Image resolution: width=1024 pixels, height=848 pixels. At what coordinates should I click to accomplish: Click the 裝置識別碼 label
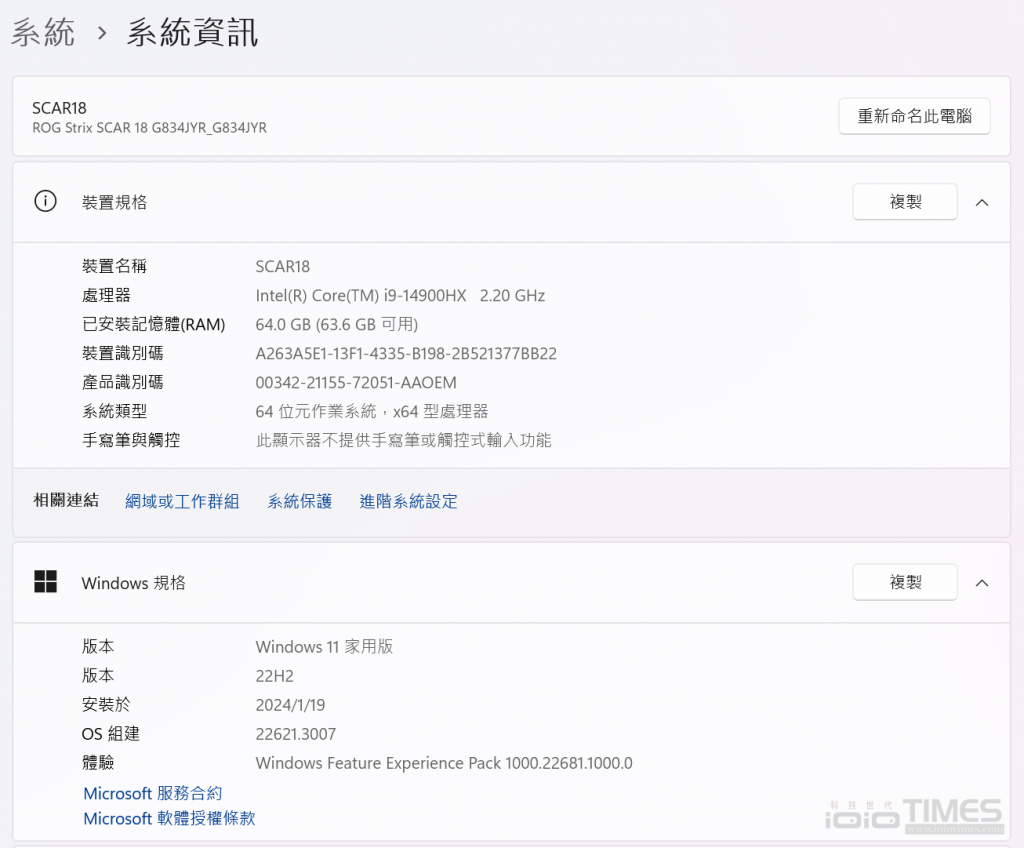[123, 353]
